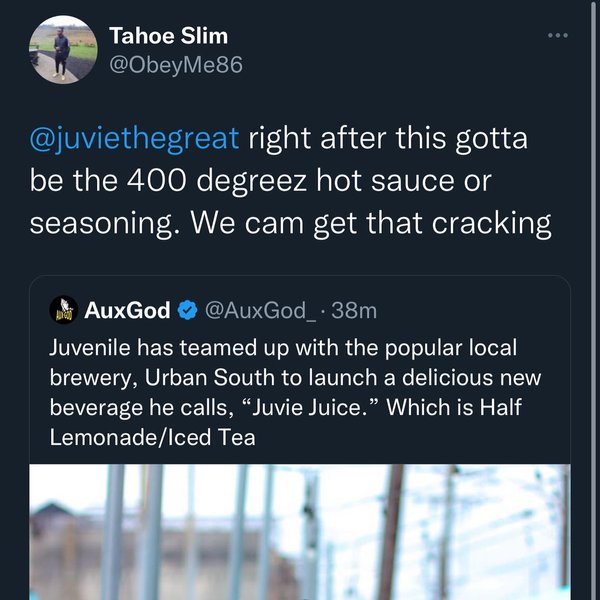Click the "Lemonade/Iced Tea" line

[x=152, y=437]
